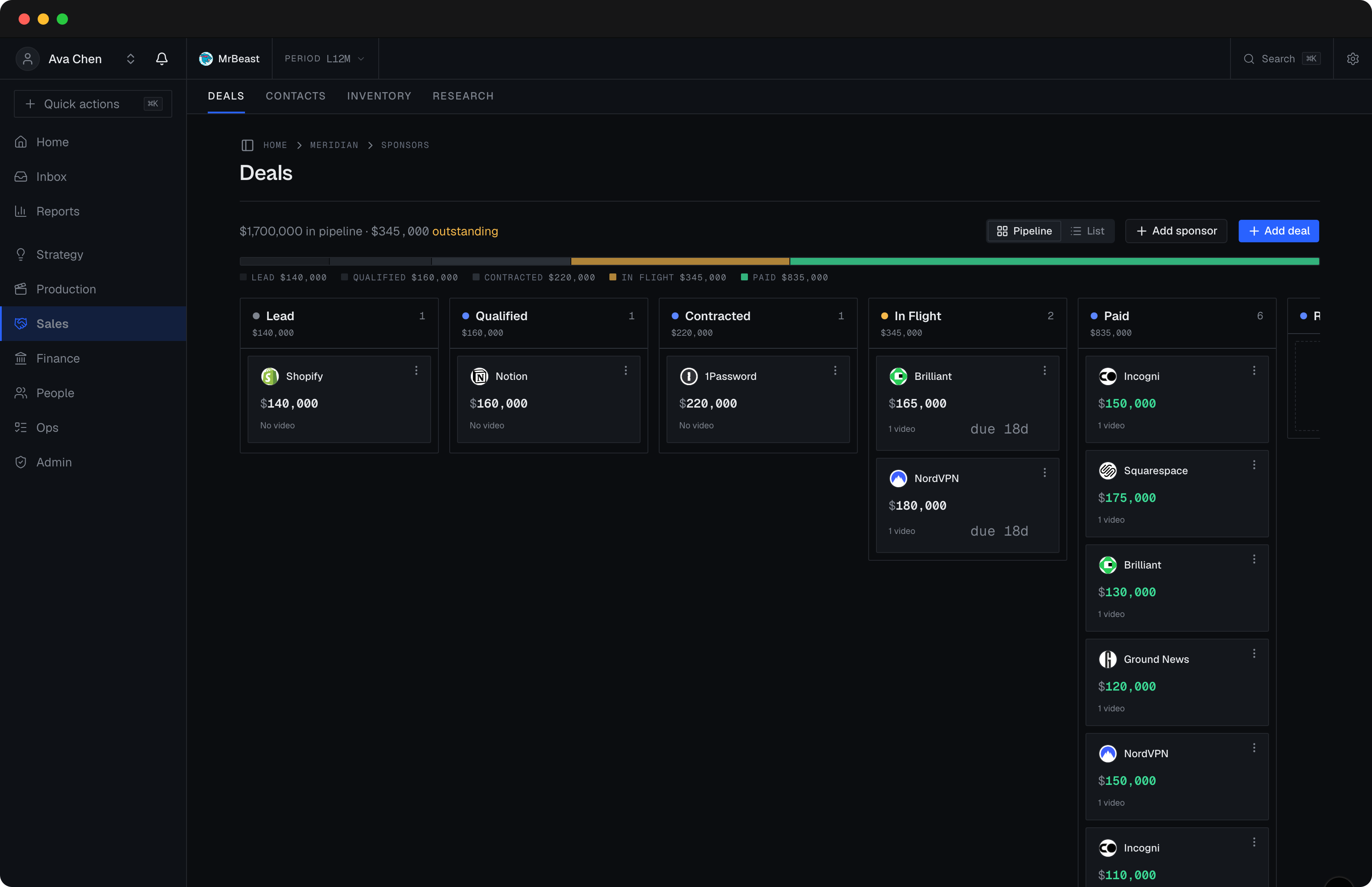Image resolution: width=1372 pixels, height=887 pixels.
Task: Switch to List view
Action: tap(1087, 231)
